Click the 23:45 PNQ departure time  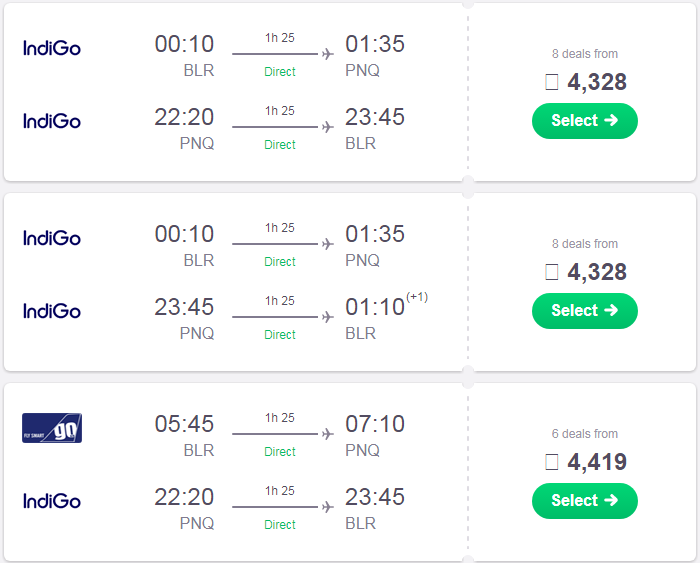pos(184,307)
